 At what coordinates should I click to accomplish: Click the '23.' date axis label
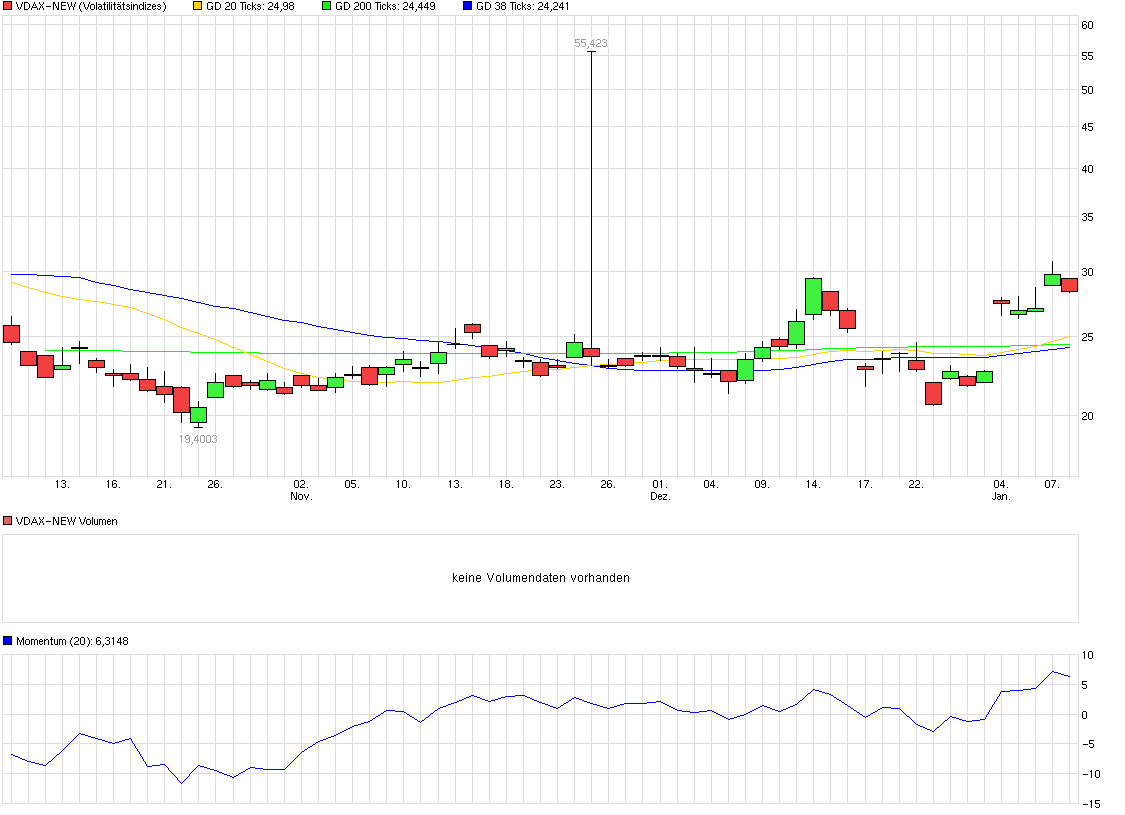[x=557, y=484]
